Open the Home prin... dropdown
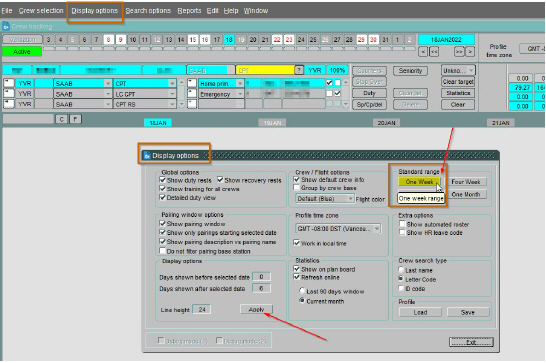Screen dimensions: 546x363 240,83
